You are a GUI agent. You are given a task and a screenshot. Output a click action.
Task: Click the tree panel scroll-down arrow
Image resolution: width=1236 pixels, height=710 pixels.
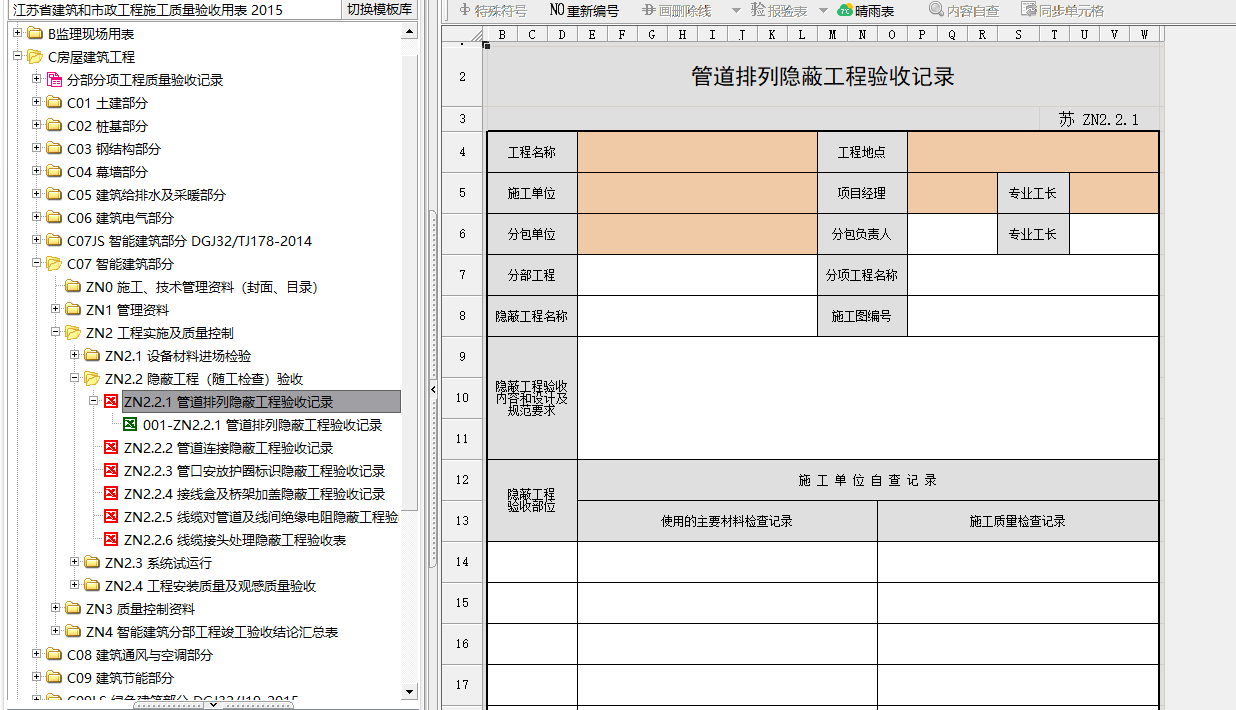click(409, 690)
